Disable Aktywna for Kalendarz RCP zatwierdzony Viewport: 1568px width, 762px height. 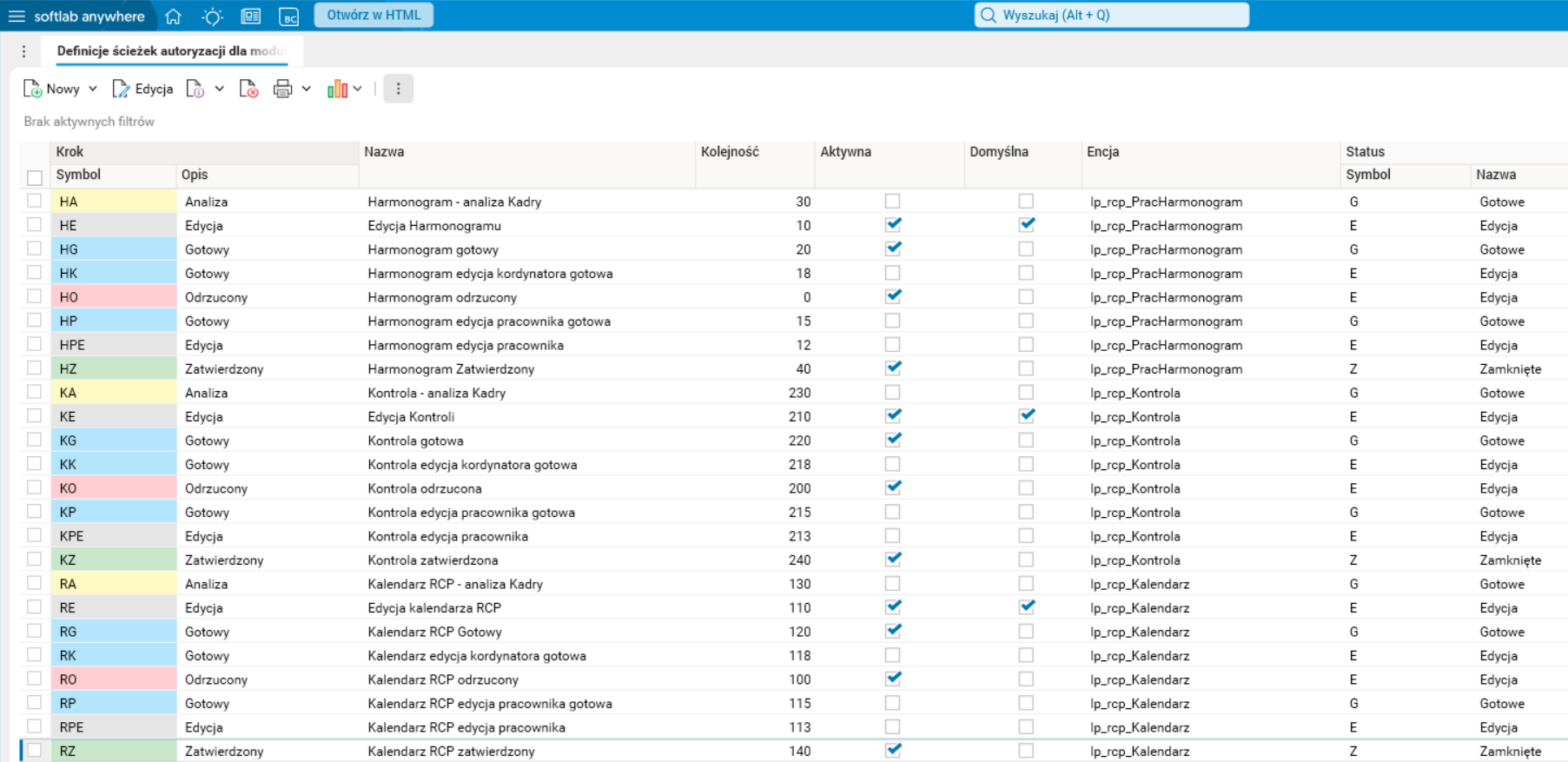tap(892, 750)
